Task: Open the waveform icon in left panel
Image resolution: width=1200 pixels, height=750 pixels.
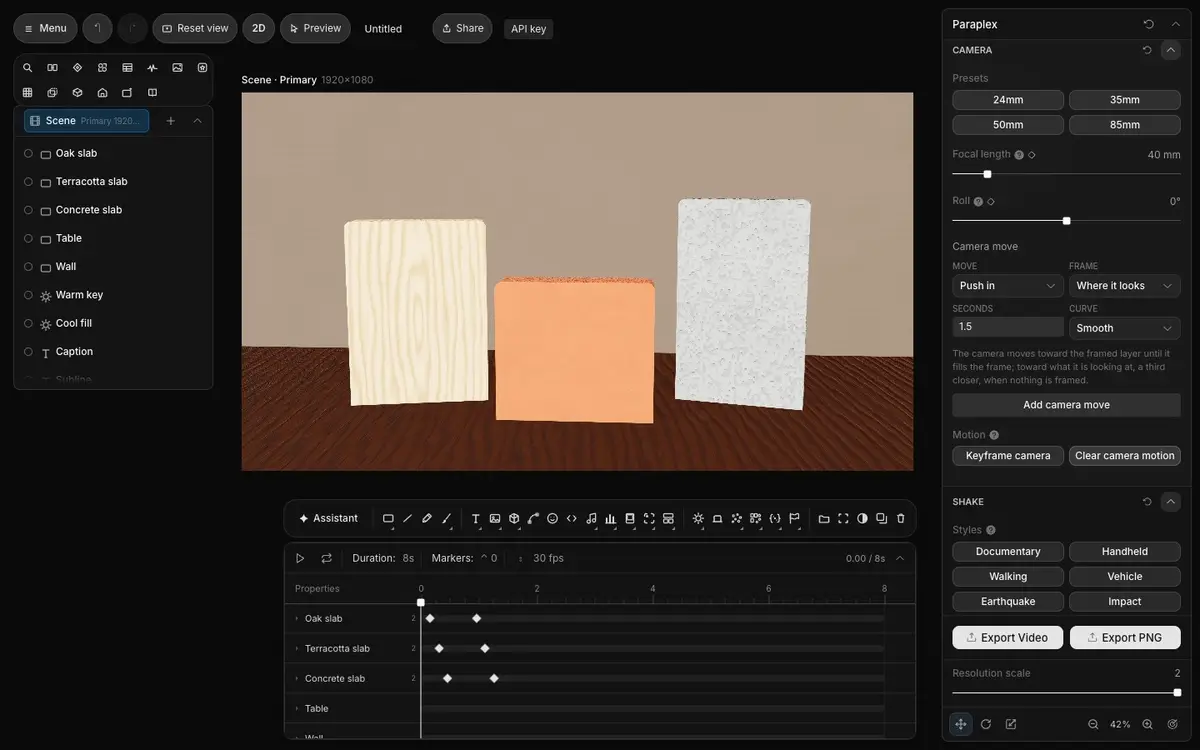Action: tap(152, 67)
